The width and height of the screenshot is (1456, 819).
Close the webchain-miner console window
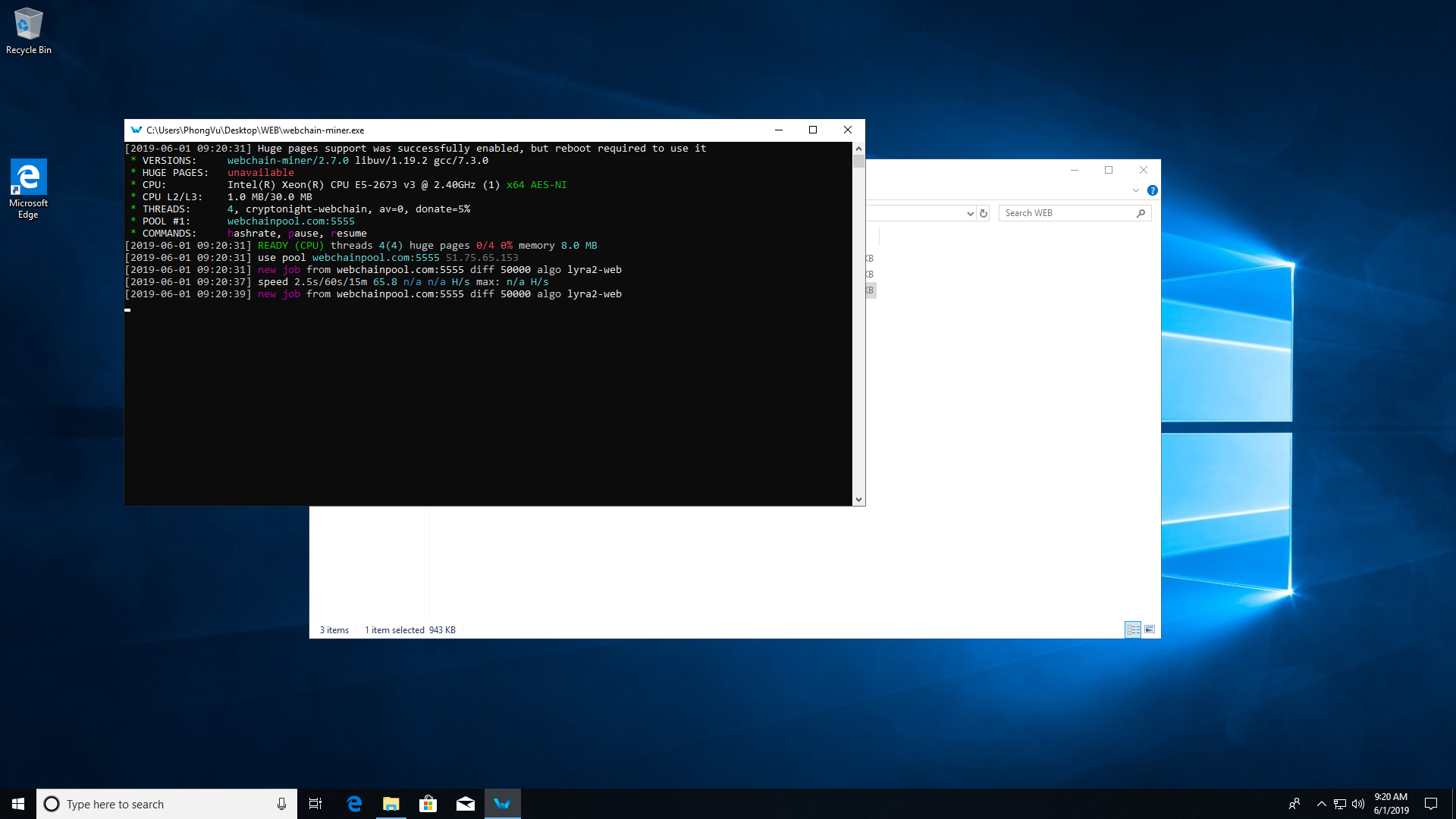[x=848, y=130]
